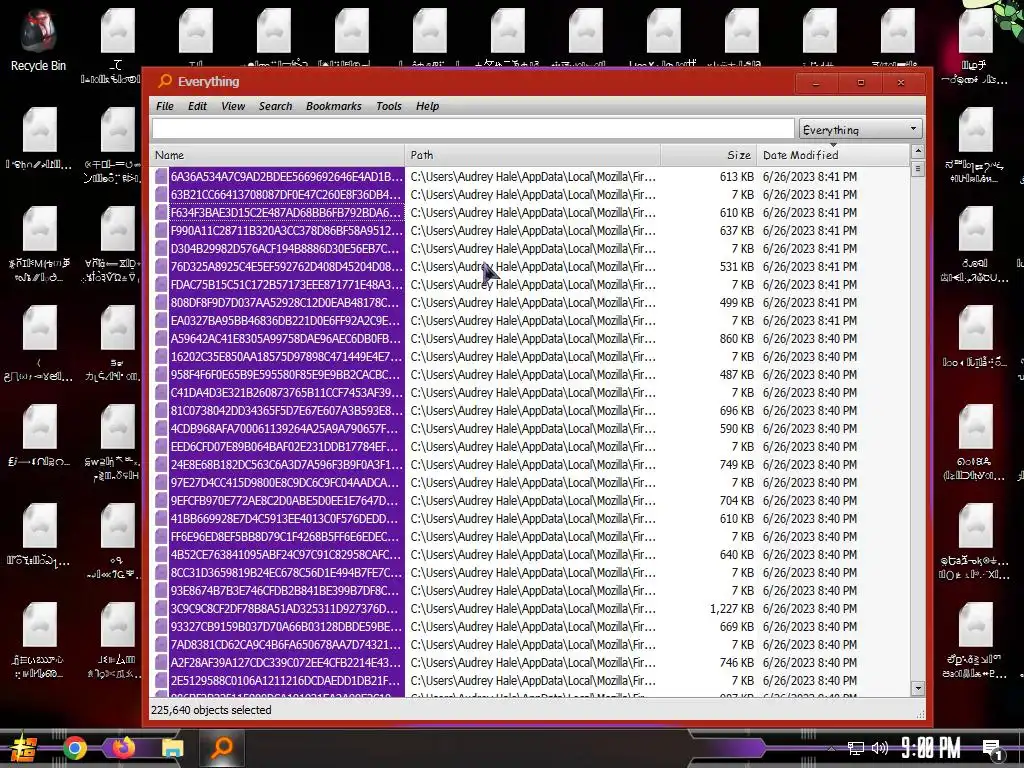This screenshot has width=1024, height=768.
Task: Select file name 8CC31D3659819B24EC678C56D1E494B7FE7C
Action: click(287, 573)
